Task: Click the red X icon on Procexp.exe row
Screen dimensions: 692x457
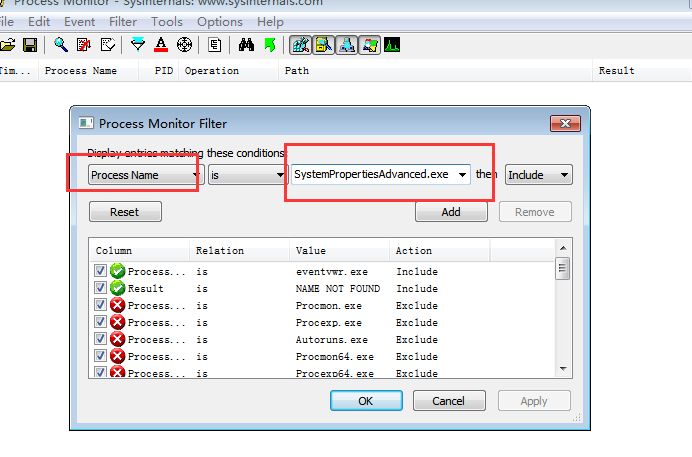Action: point(117,322)
